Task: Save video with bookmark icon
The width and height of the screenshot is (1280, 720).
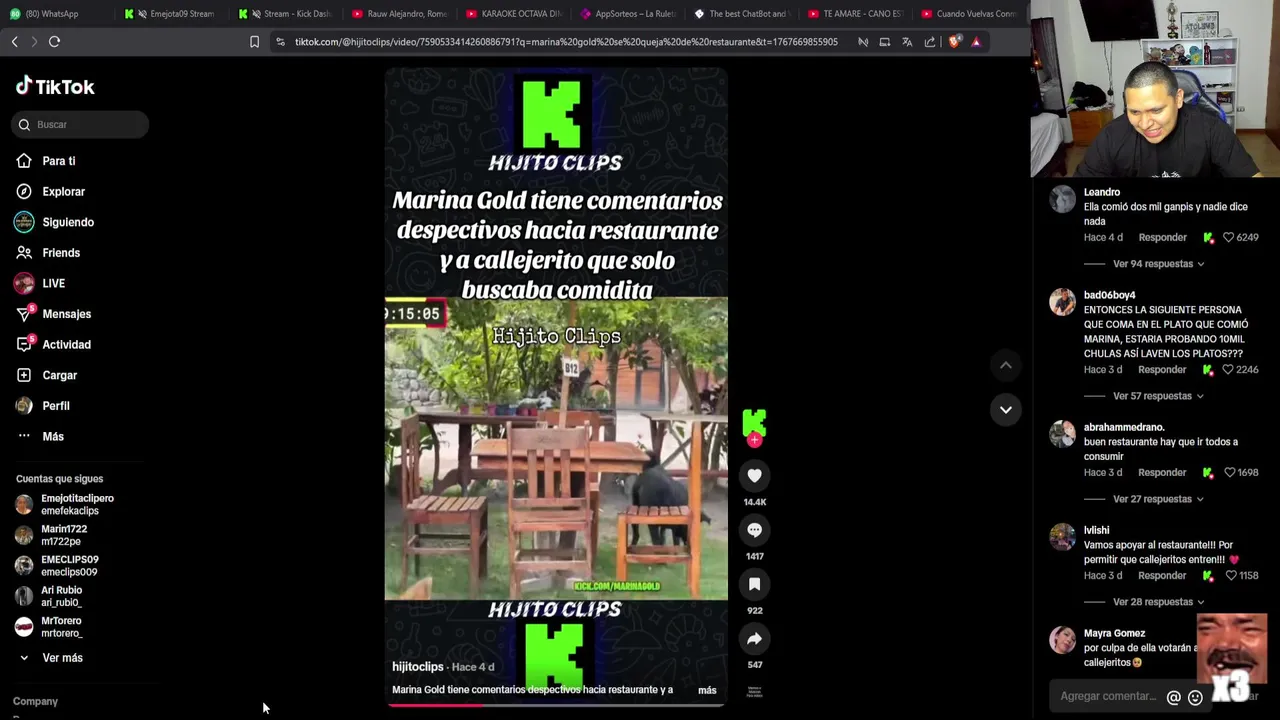Action: click(x=754, y=584)
